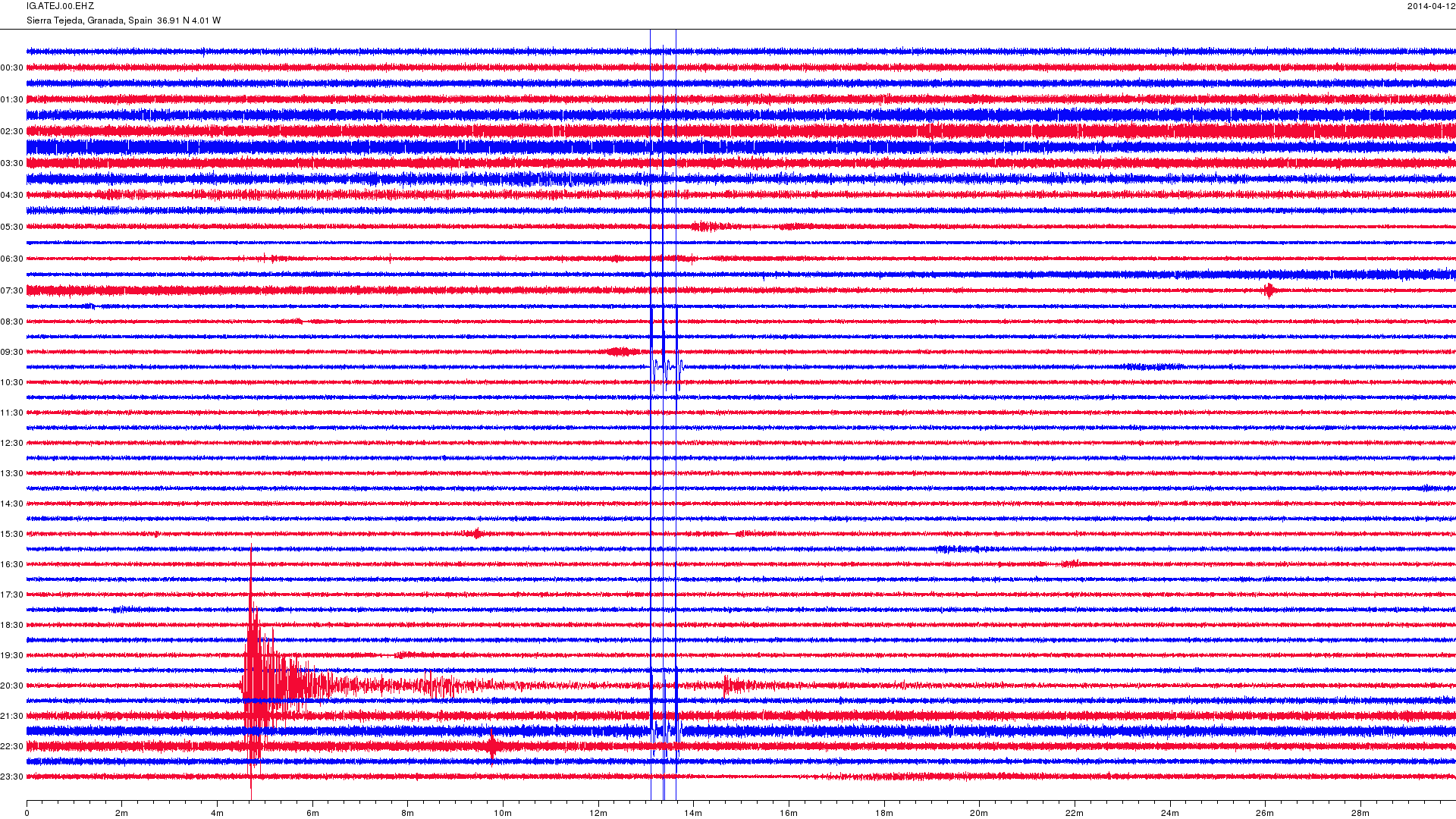Click the 16m axis tick label
Viewport: 1456px width, 819px height.
coord(789,813)
